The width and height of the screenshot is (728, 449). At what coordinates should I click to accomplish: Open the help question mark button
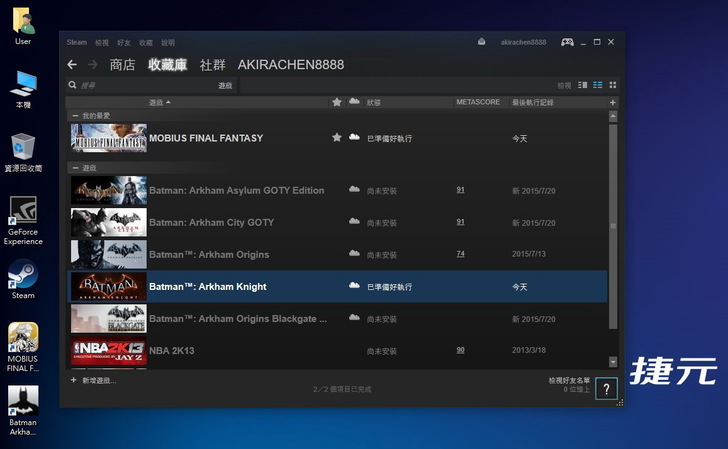[607, 389]
